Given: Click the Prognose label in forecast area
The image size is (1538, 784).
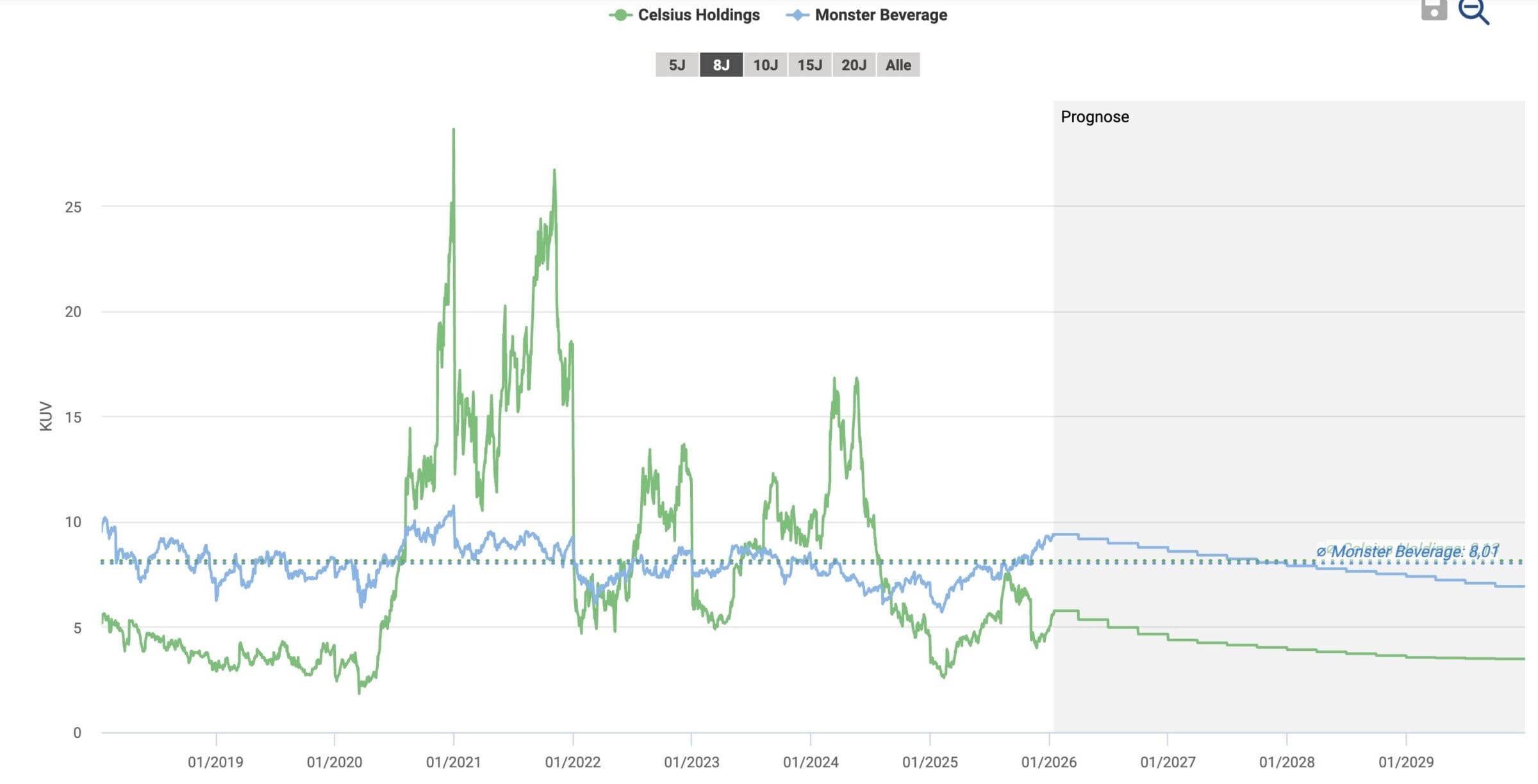Looking at the screenshot, I should pyautogui.click(x=1095, y=117).
